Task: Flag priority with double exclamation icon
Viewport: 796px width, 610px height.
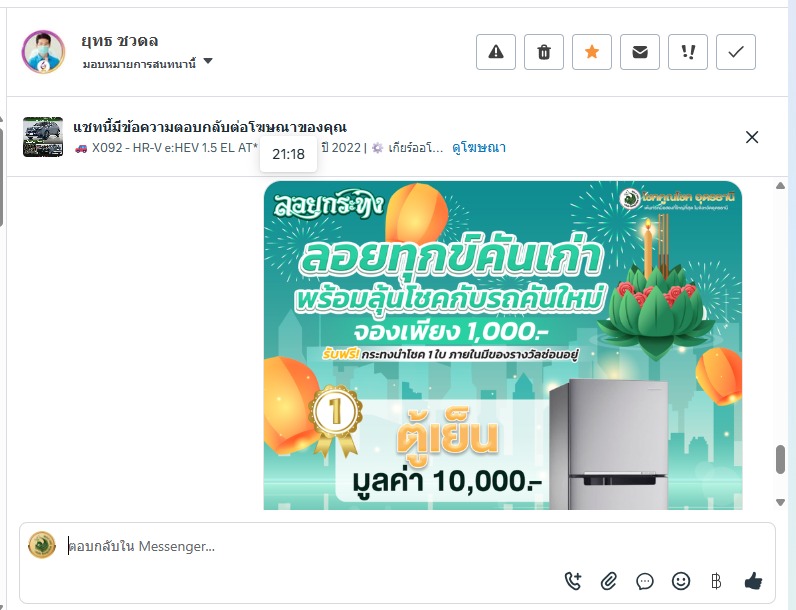Action: pos(688,52)
